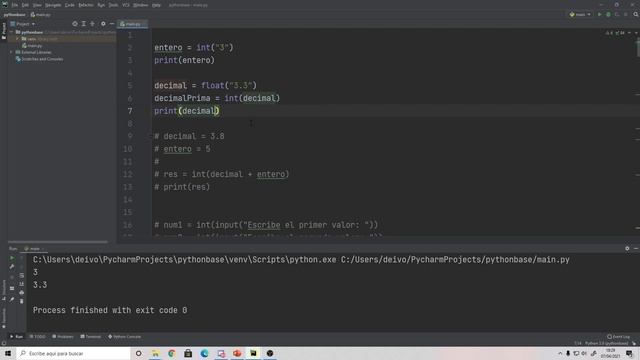640x360 pixels.
Task: Open the View menu
Action: [x=37, y=5]
